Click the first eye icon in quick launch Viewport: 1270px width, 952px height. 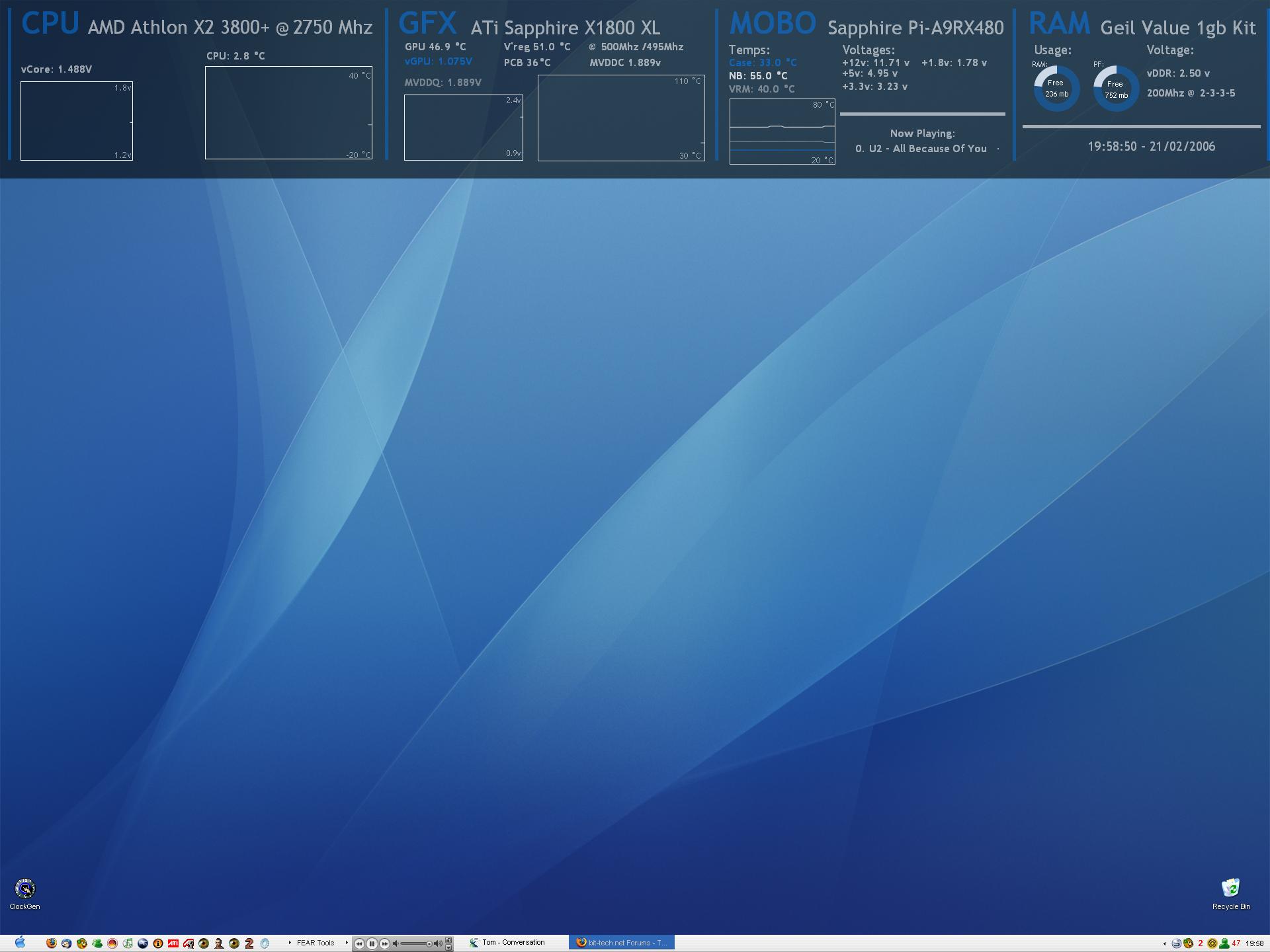204,943
